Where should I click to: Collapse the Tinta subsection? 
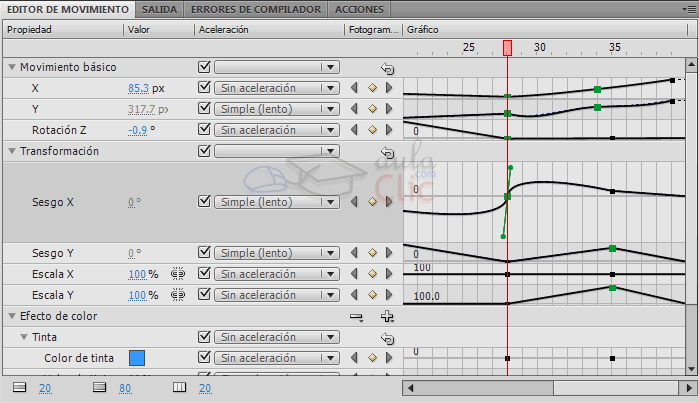pyautogui.click(x=24, y=337)
